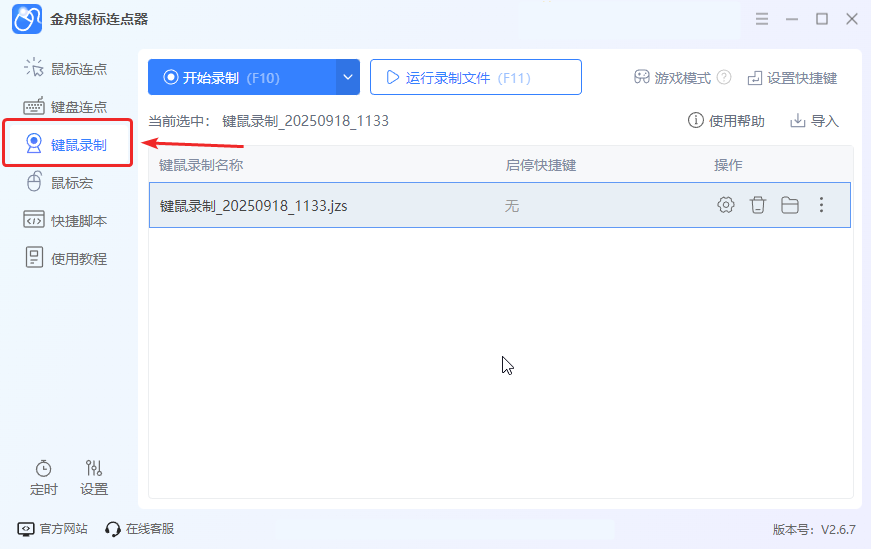Maximize the application window
The width and height of the screenshot is (871, 549).
point(822,19)
